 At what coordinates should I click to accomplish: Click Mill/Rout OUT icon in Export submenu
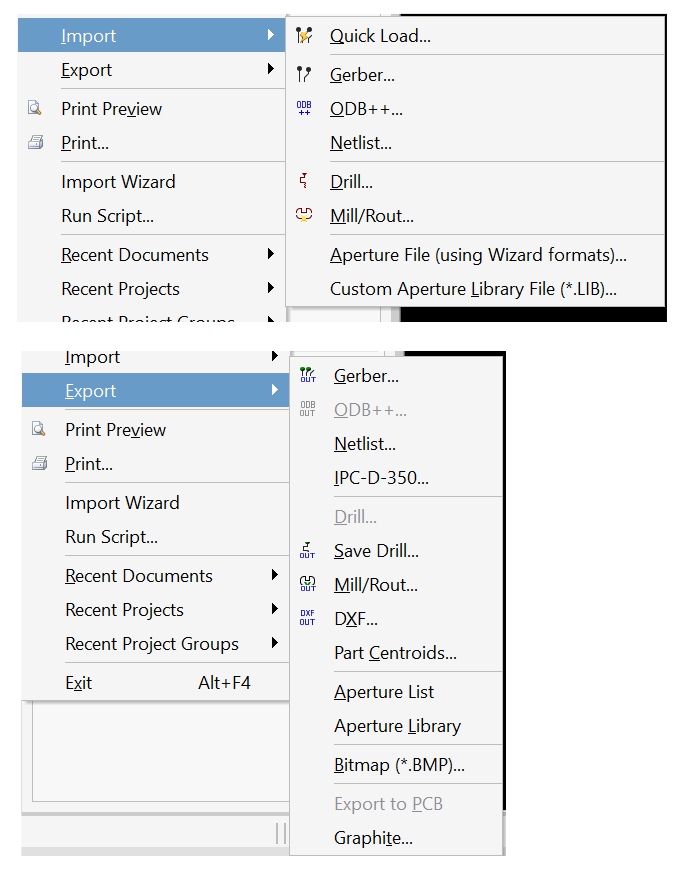[x=308, y=584]
